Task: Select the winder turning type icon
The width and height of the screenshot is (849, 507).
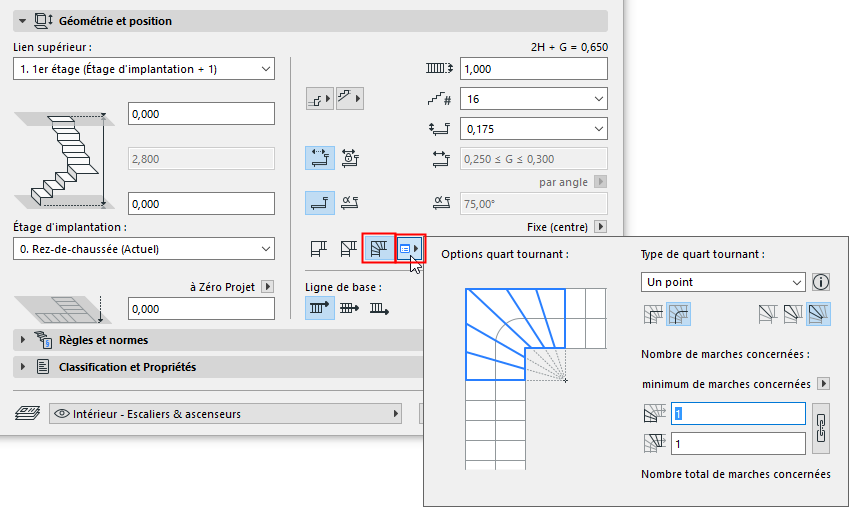Action: (x=380, y=246)
